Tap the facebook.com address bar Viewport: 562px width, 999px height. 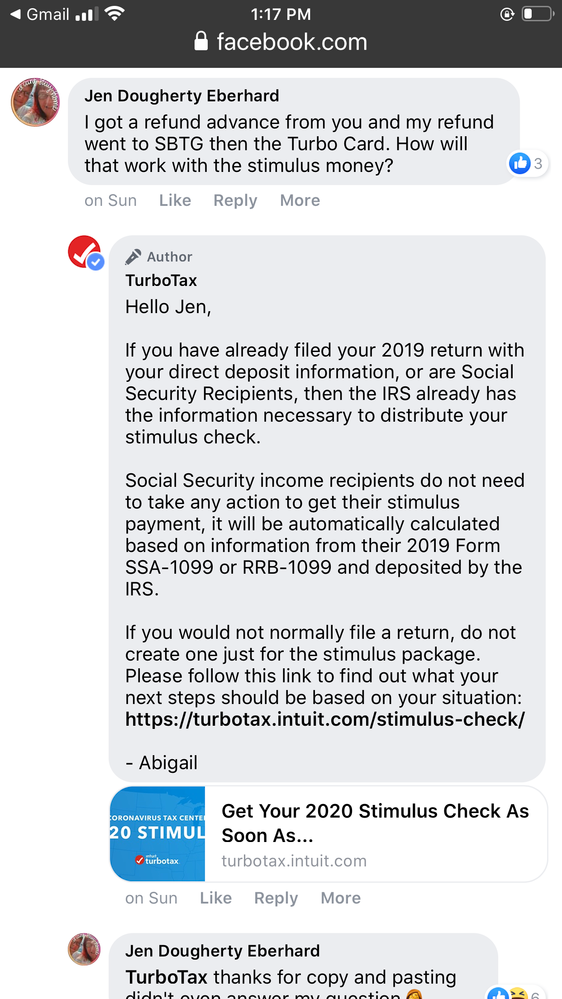point(281,42)
